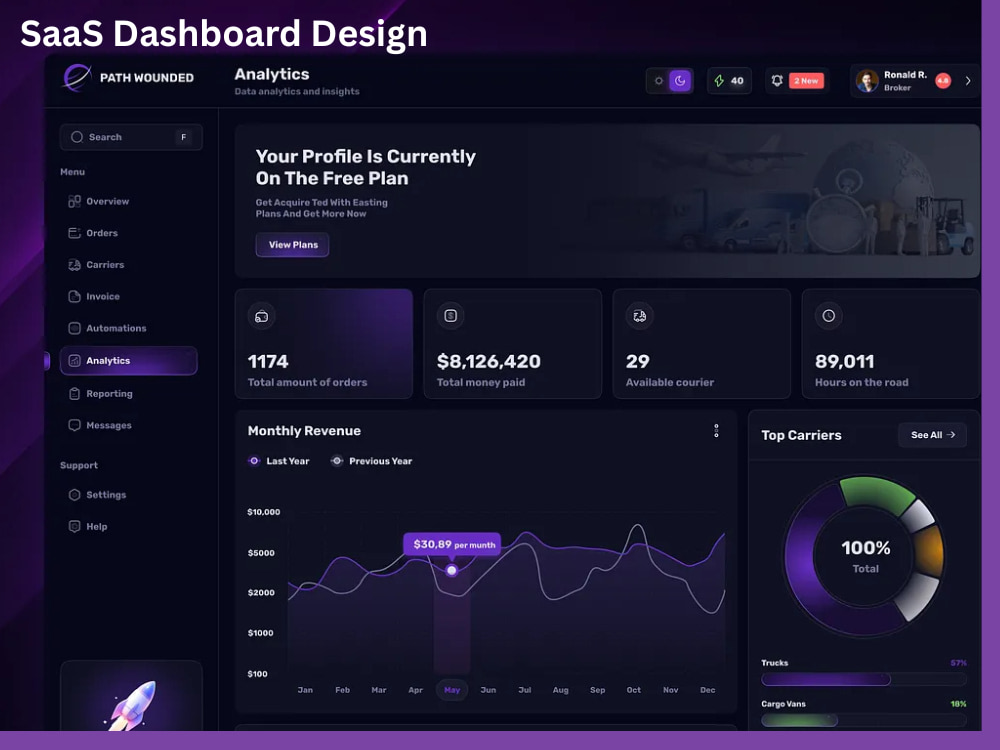Click the hours on the road clock icon
1000x750 pixels.
(828, 316)
